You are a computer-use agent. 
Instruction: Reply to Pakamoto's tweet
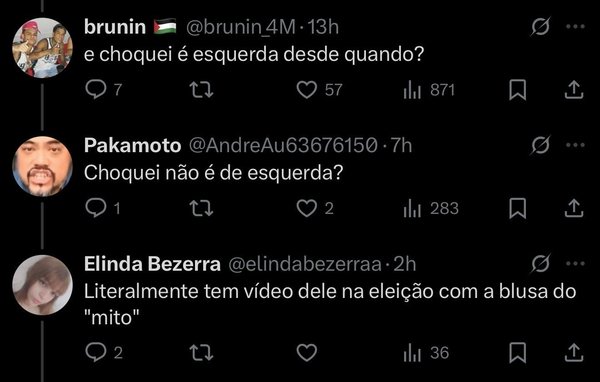[96, 208]
